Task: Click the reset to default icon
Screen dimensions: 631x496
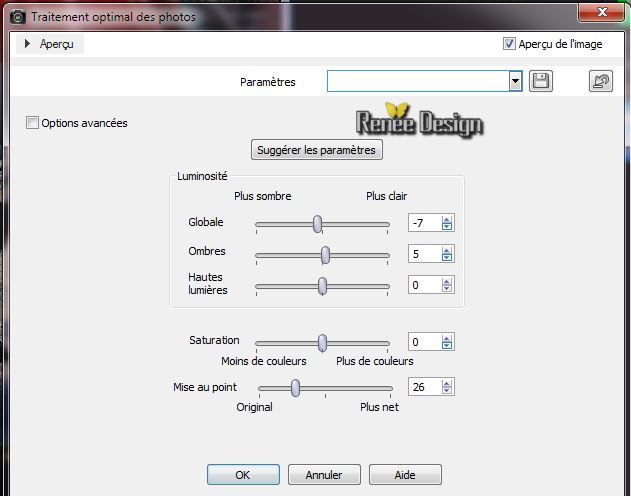Action: click(600, 81)
